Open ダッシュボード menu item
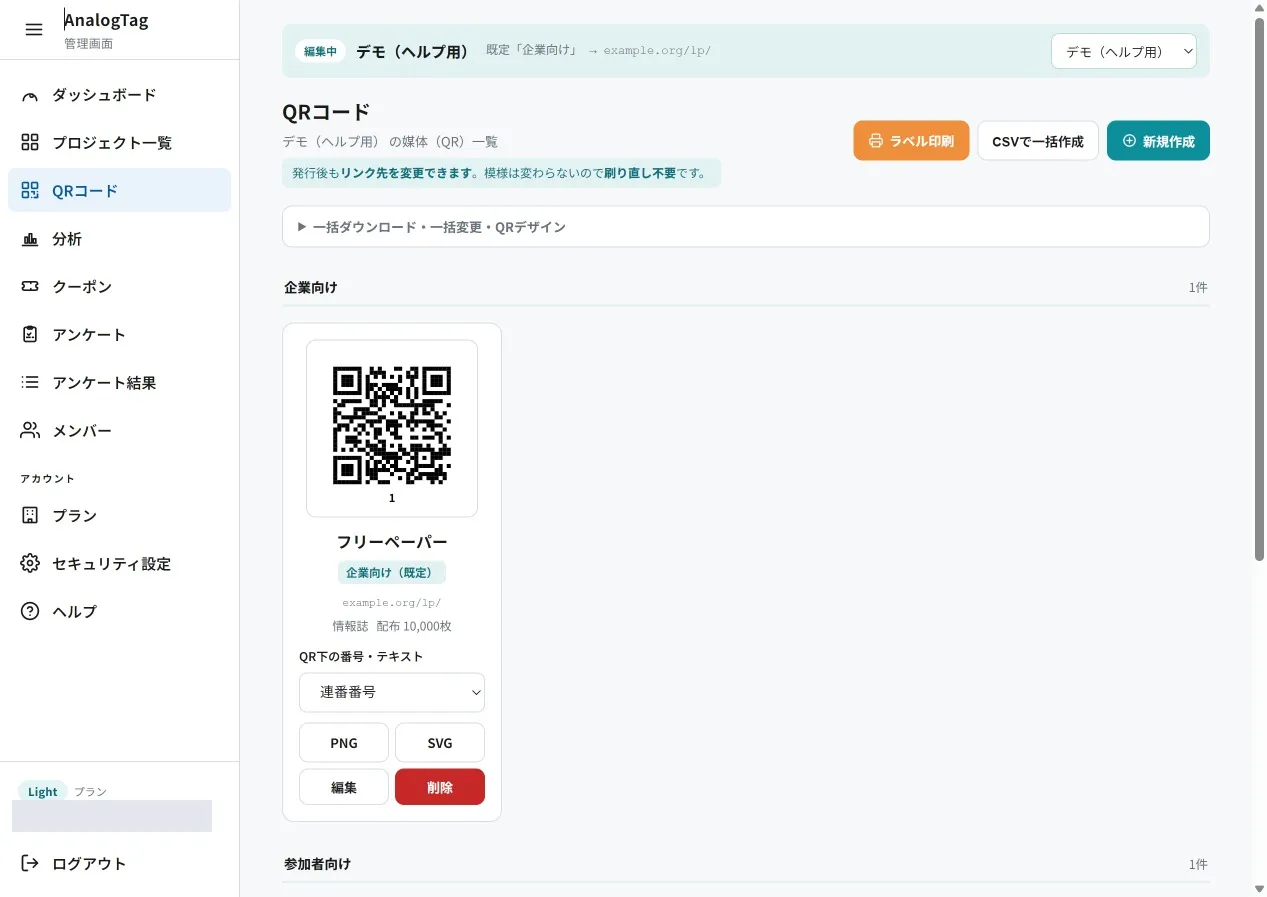The image size is (1267, 897). click(x=119, y=95)
